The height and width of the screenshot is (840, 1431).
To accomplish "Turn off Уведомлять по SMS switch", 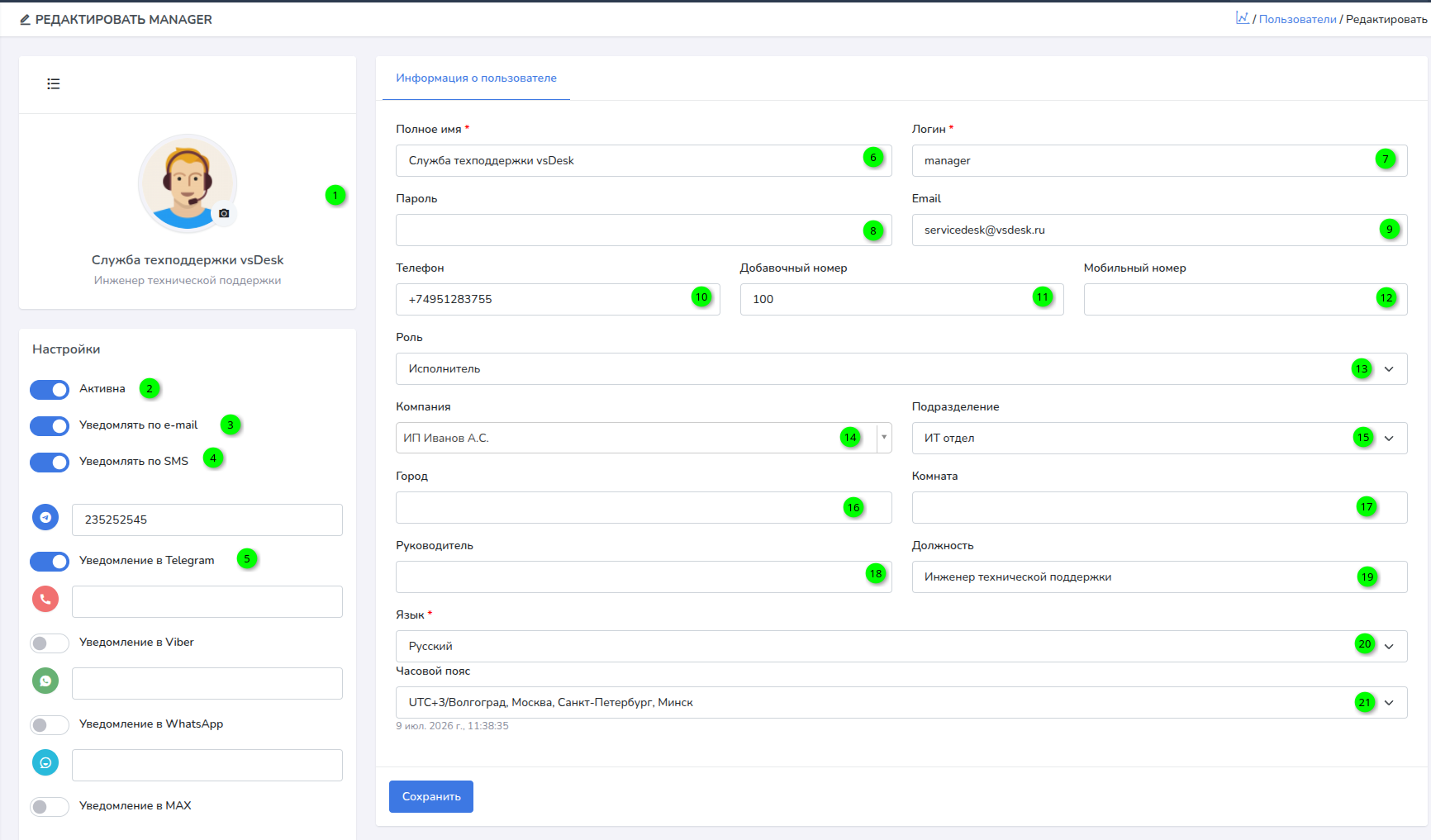I will coord(50,463).
